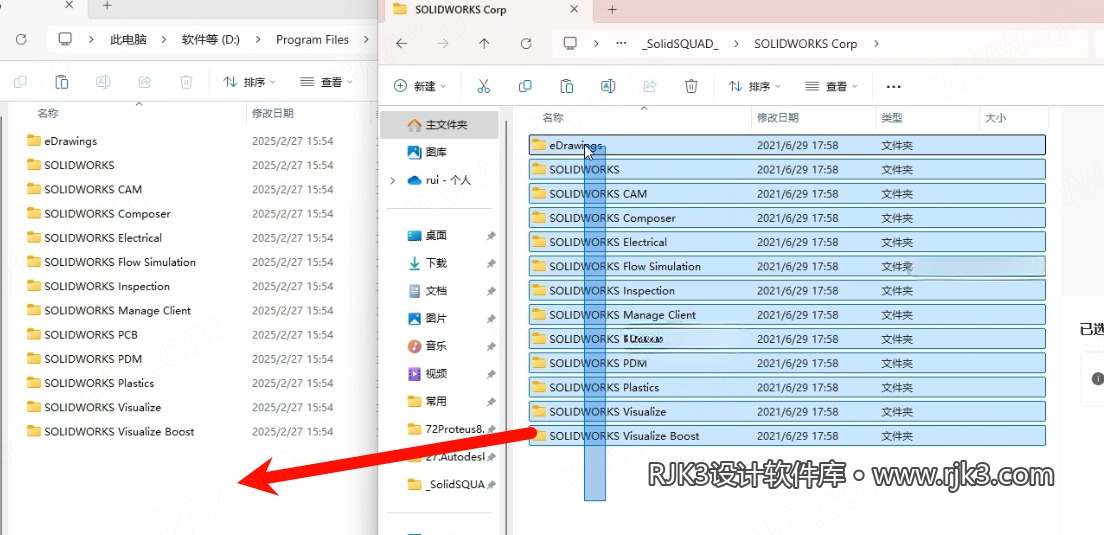Close the SOLIDWORKS Corp tab
The width and height of the screenshot is (1104, 535).
(x=575, y=10)
